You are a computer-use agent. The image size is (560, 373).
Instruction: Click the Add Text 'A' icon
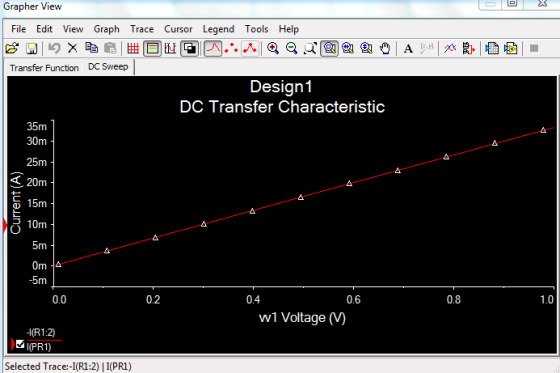coord(408,48)
